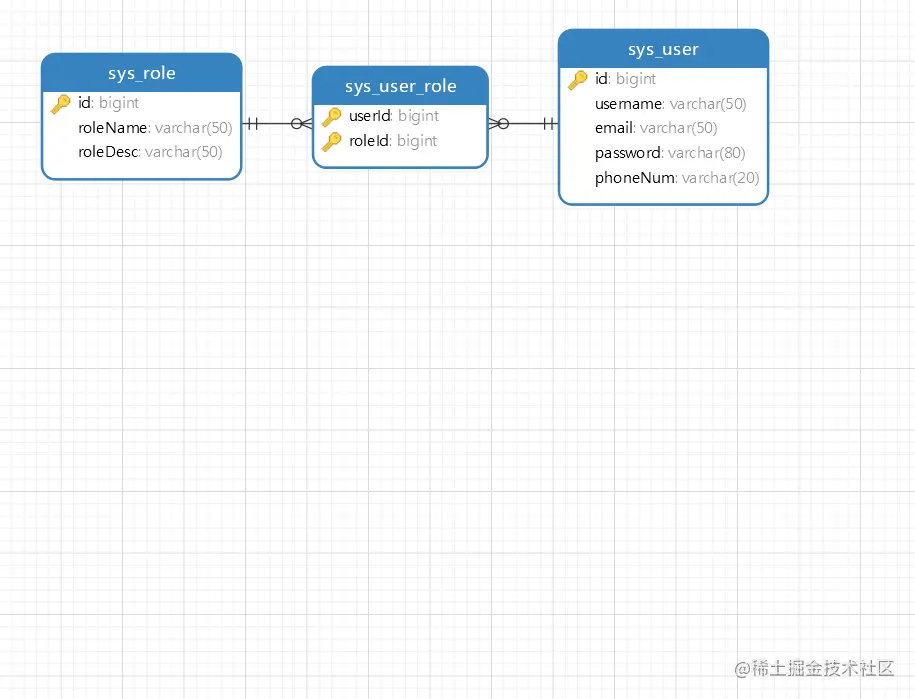Select the email: varchar(50) column
This screenshot has height=699, width=915.
click(656, 128)
